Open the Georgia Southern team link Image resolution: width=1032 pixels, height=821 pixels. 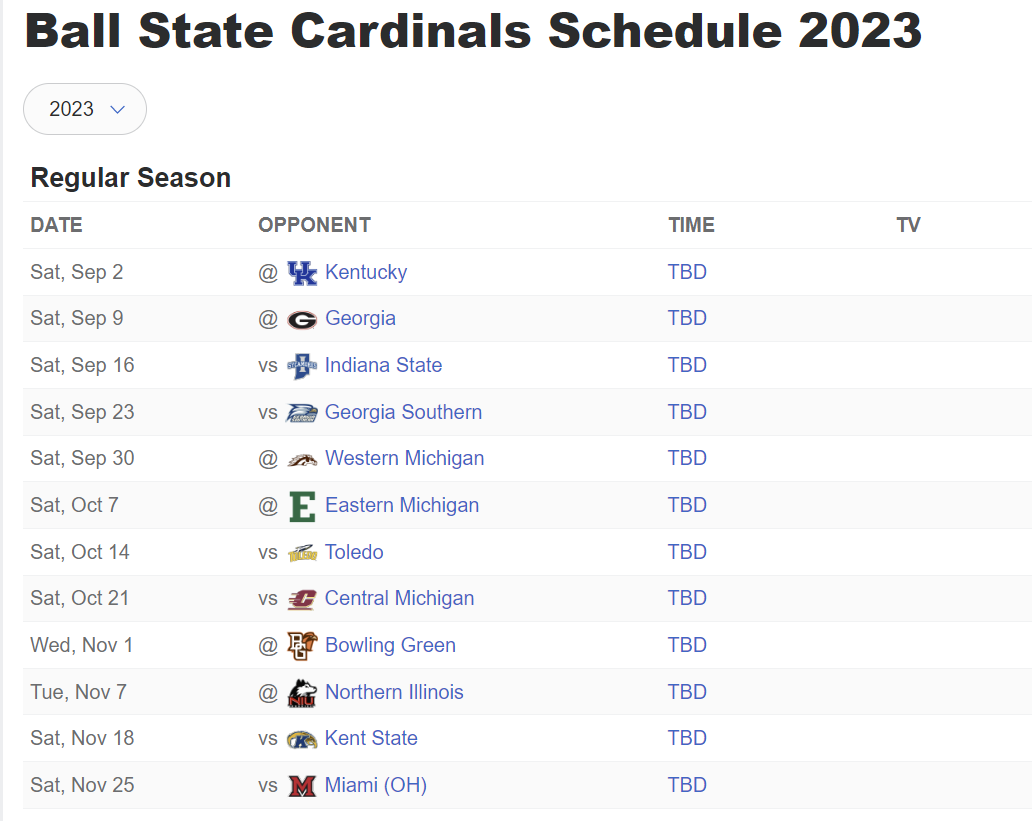click(x=403, y=412)
